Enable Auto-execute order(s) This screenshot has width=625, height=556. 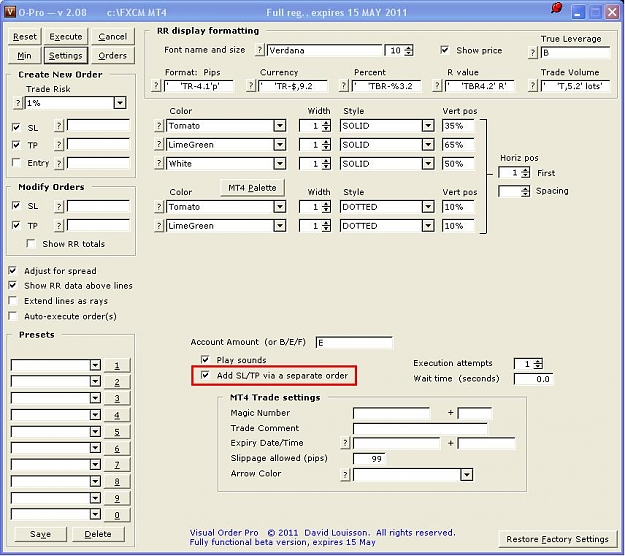pyautogui.click(x=13, y=316)
